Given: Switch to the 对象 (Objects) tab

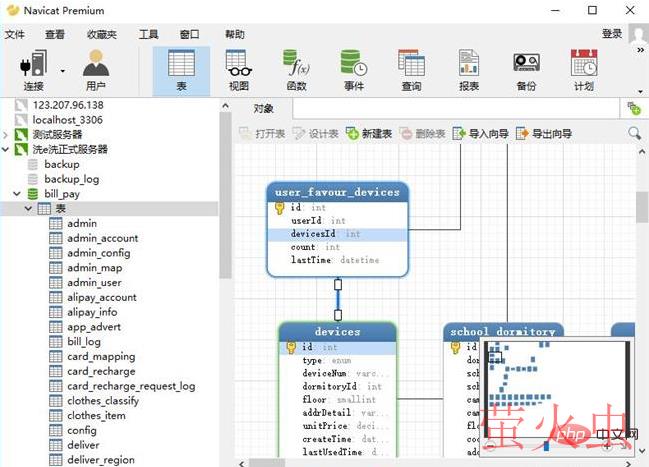Looking at the screenshot, I should tap(264, 108).
